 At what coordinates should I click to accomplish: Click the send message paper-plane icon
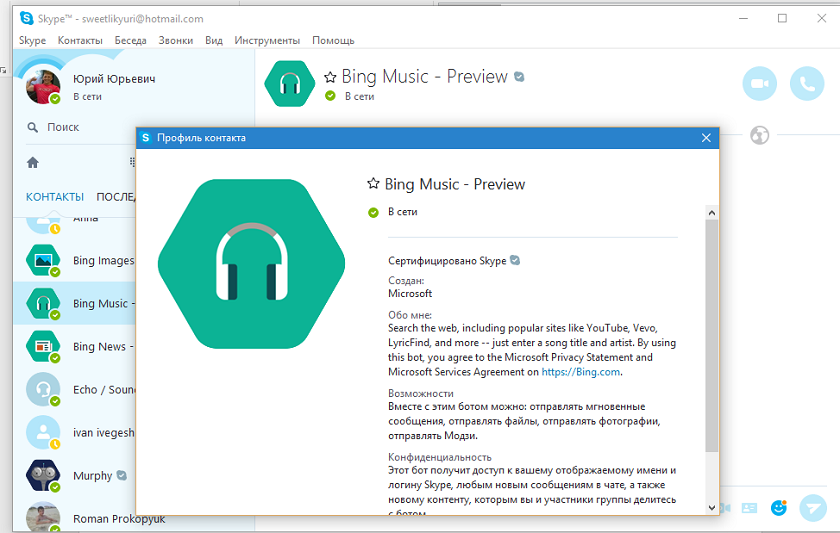pos(813,508)
